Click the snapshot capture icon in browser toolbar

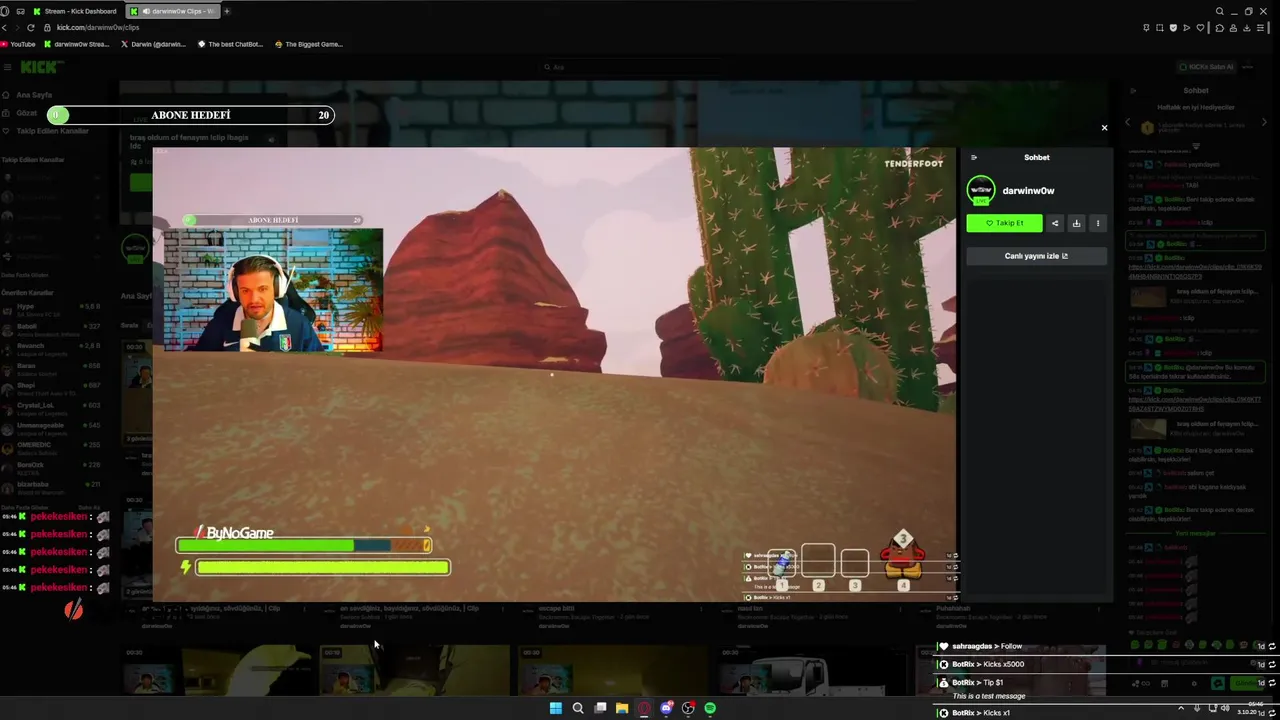point(1159,27)
